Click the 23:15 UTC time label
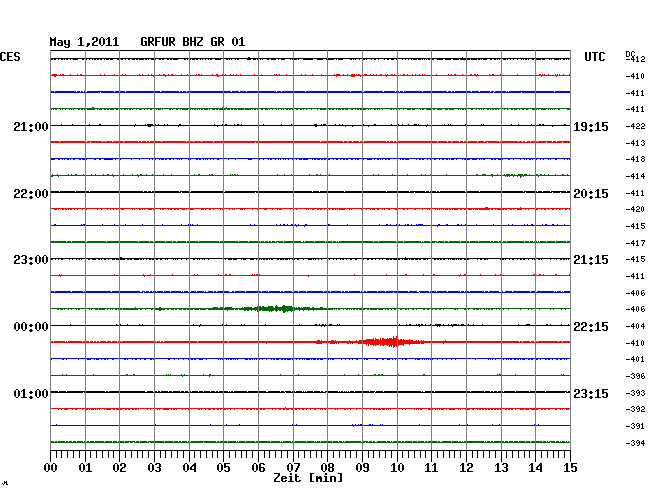This screenshot has height=494, width=650. (x=591, y=393)
